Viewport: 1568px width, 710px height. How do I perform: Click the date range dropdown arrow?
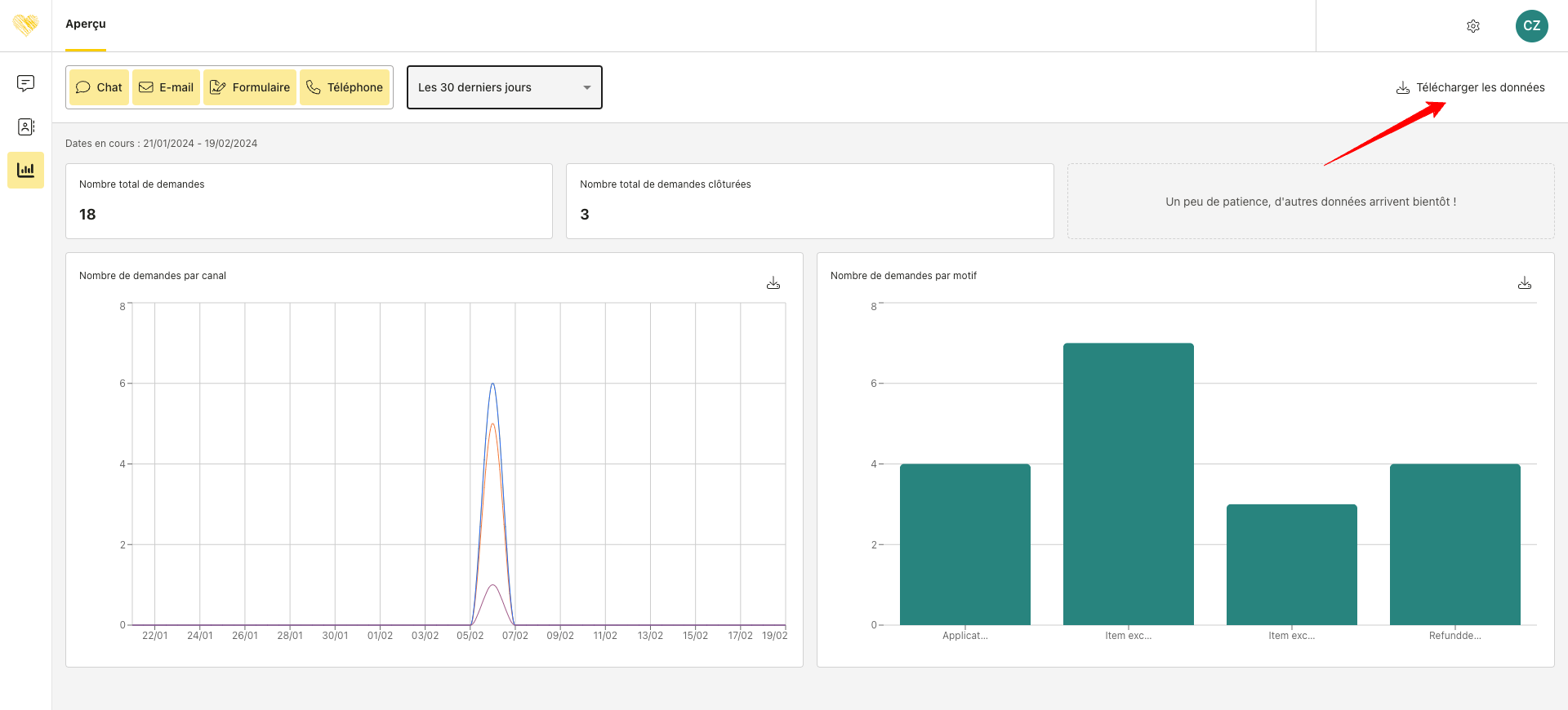tap(586, 87)
